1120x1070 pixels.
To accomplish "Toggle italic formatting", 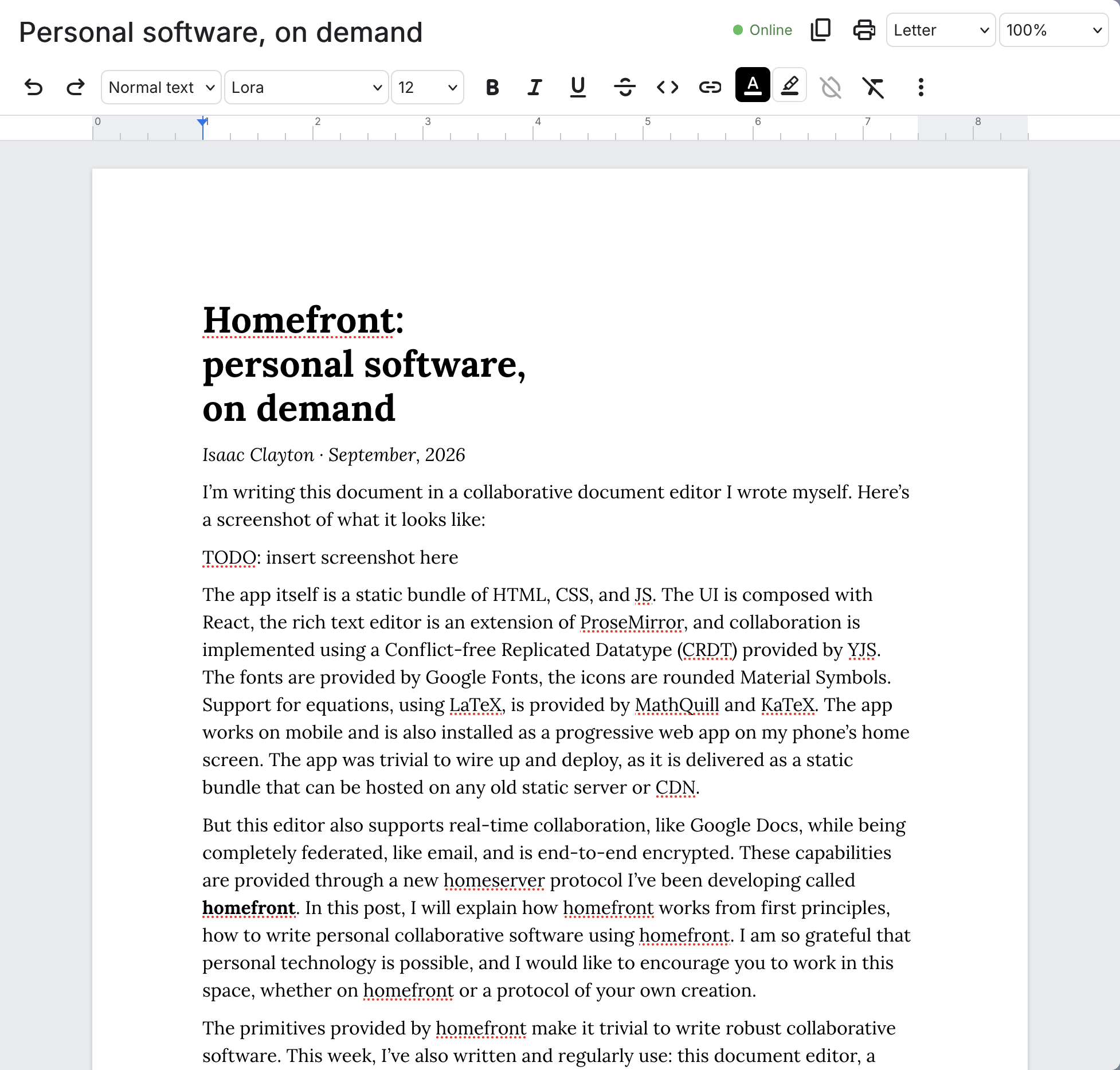I will [535, 87].
